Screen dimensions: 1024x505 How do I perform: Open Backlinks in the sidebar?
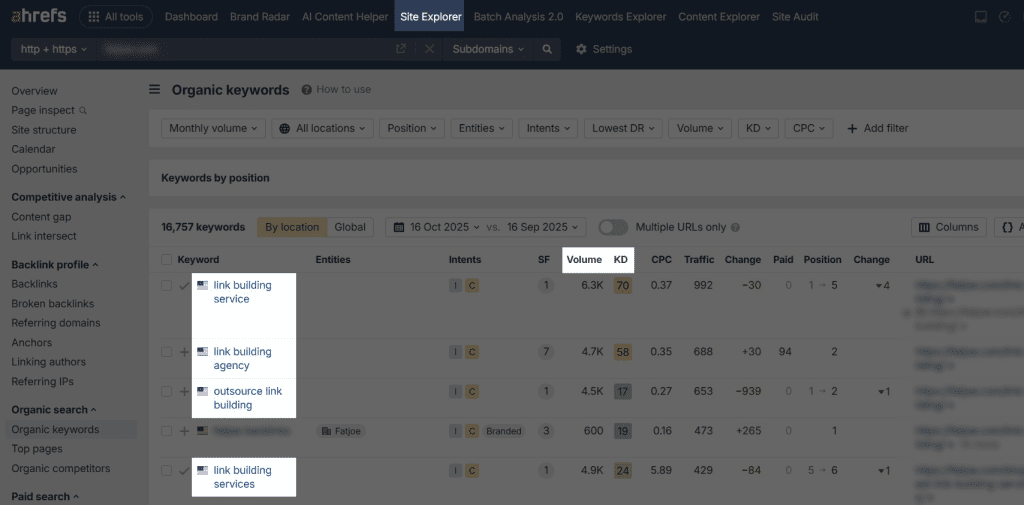click(x=35, y=284)
